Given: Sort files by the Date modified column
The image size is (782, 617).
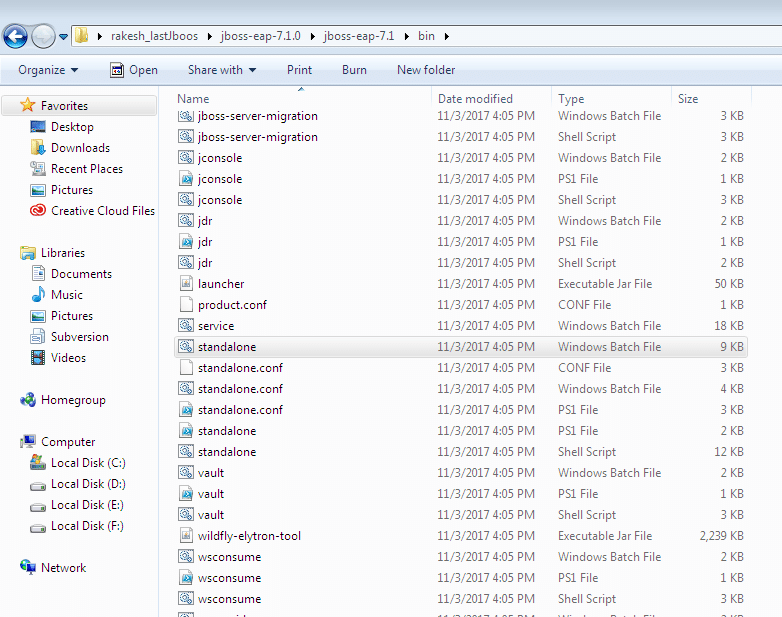Looking at the screenshot, I should [x=475, y=99].
